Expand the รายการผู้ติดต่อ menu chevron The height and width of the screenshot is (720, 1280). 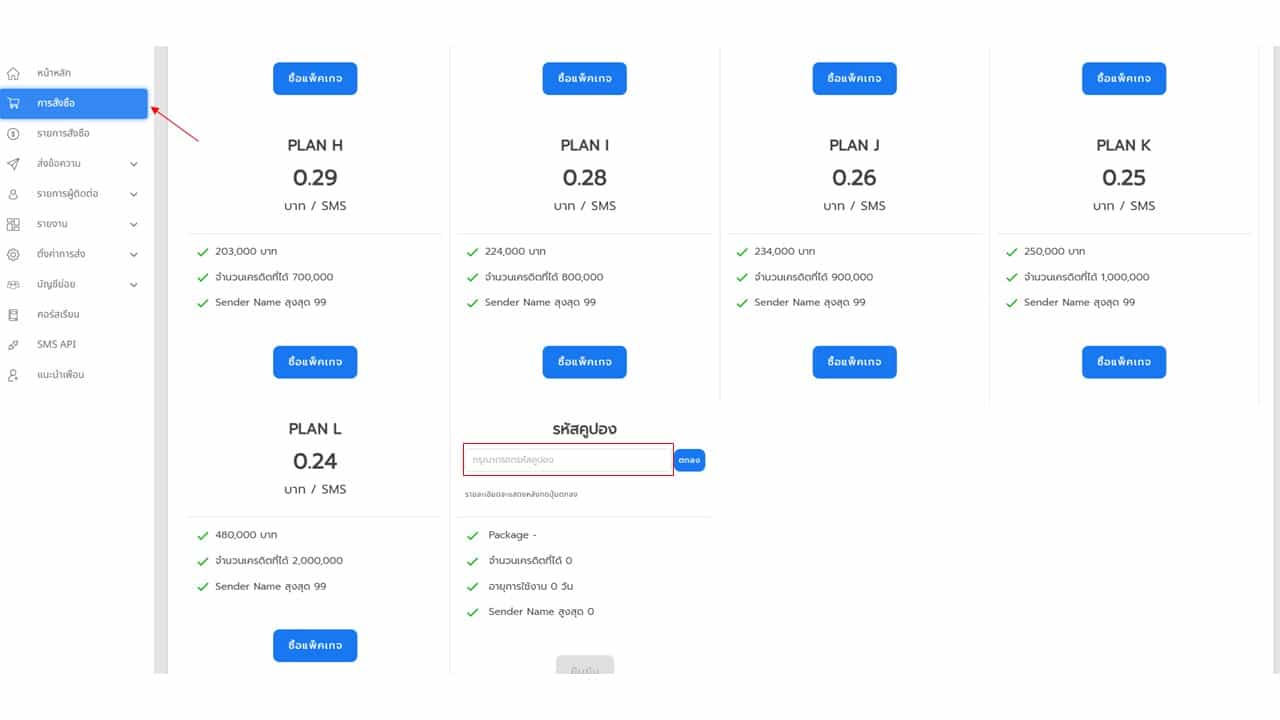click(134, 194)
